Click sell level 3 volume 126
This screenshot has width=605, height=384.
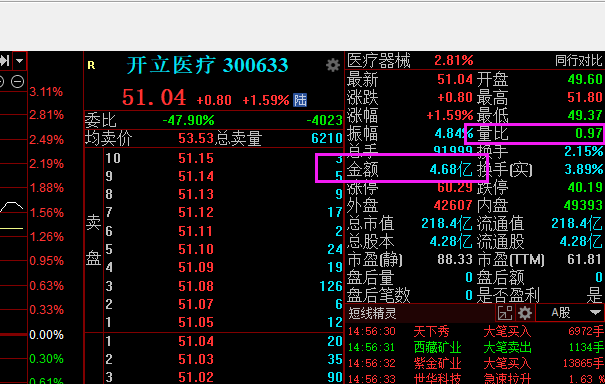331,286
